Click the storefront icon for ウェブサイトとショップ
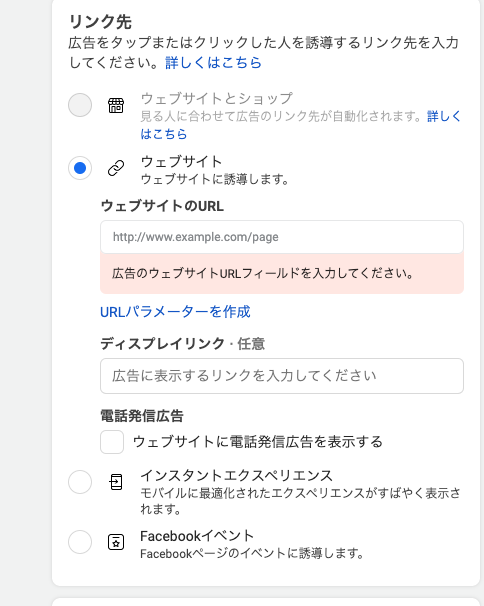Viewport: 484px width, 606px height. click(116, 105)
